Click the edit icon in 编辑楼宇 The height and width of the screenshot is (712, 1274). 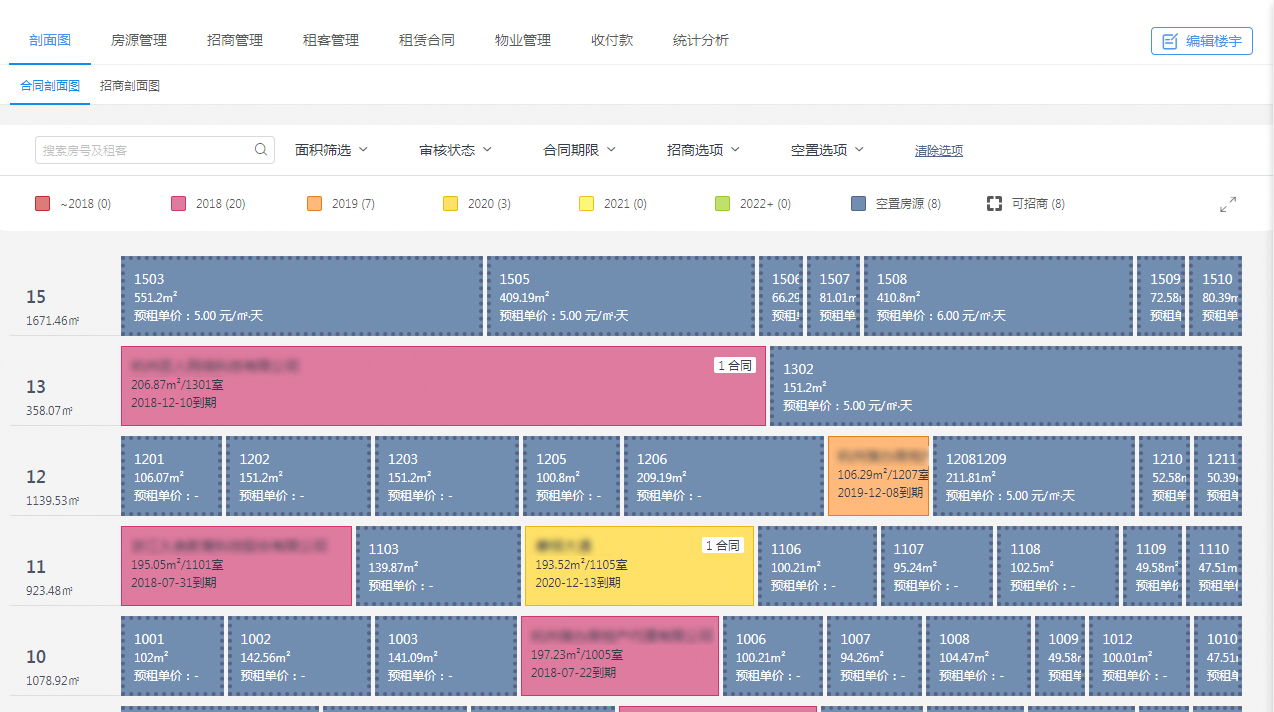click(1169, 41)
